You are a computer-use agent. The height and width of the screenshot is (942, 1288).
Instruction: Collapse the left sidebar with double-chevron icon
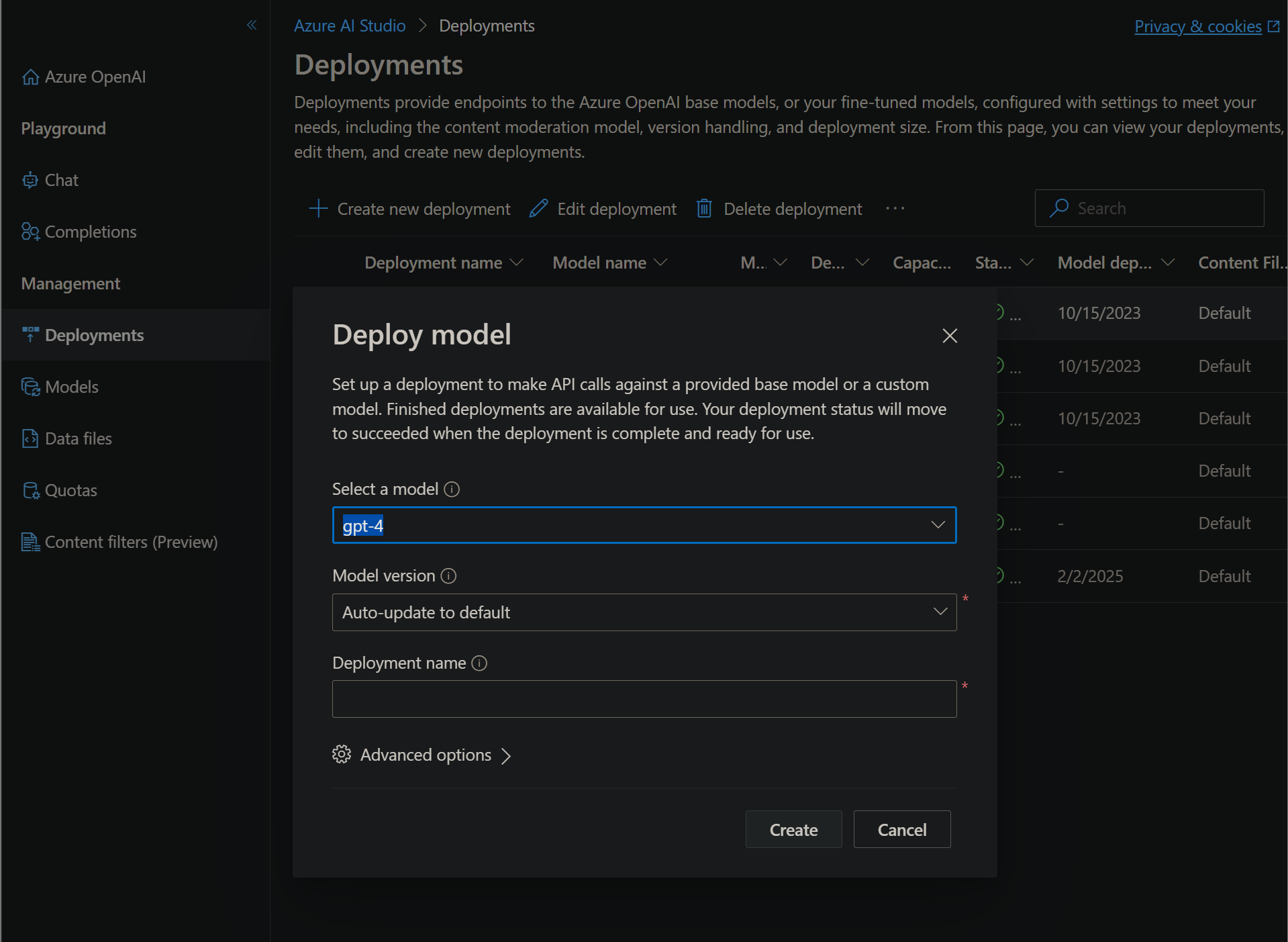coord(252,26)
